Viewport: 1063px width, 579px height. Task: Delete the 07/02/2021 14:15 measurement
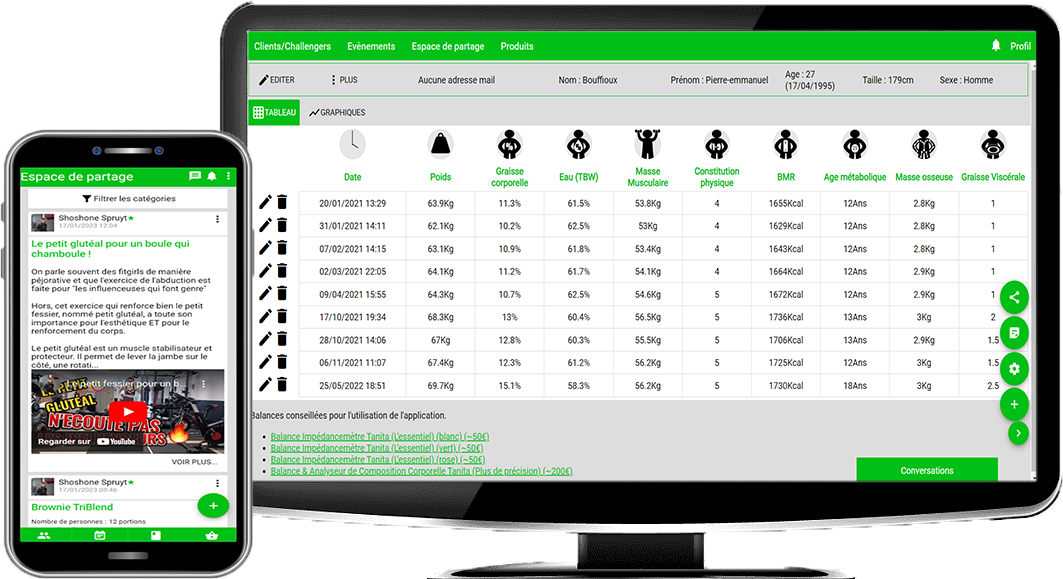click(282, 248)
